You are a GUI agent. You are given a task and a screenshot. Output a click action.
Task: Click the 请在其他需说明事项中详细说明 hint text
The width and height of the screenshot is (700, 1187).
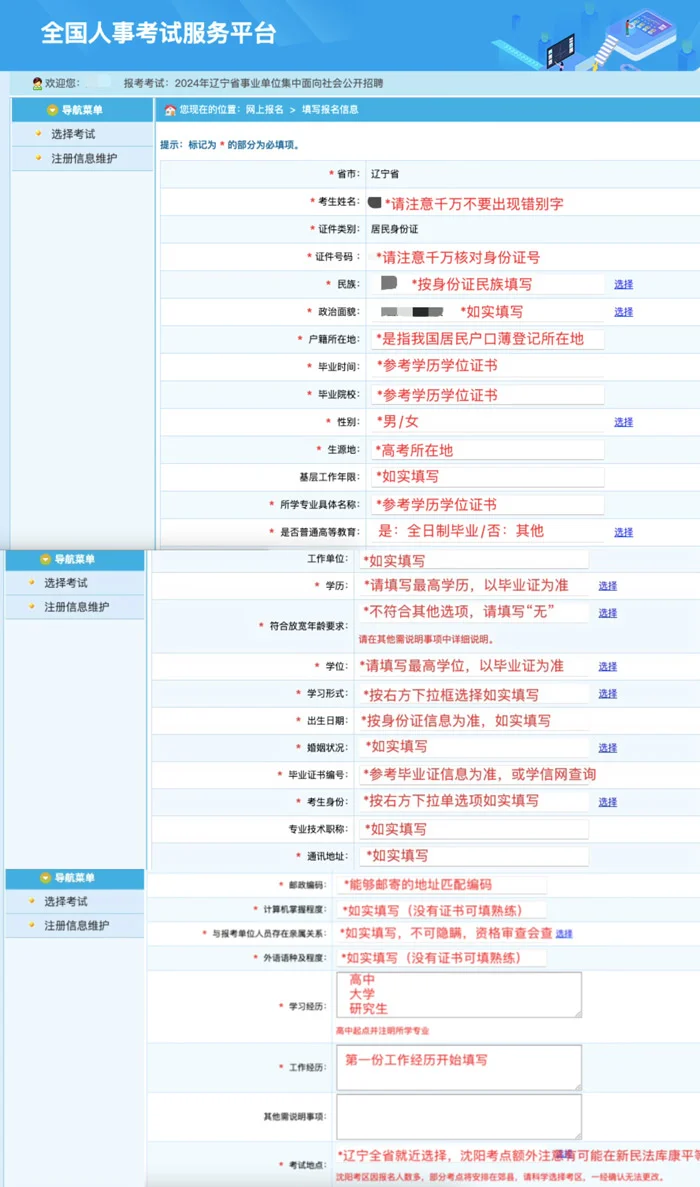tap(426, 640)
